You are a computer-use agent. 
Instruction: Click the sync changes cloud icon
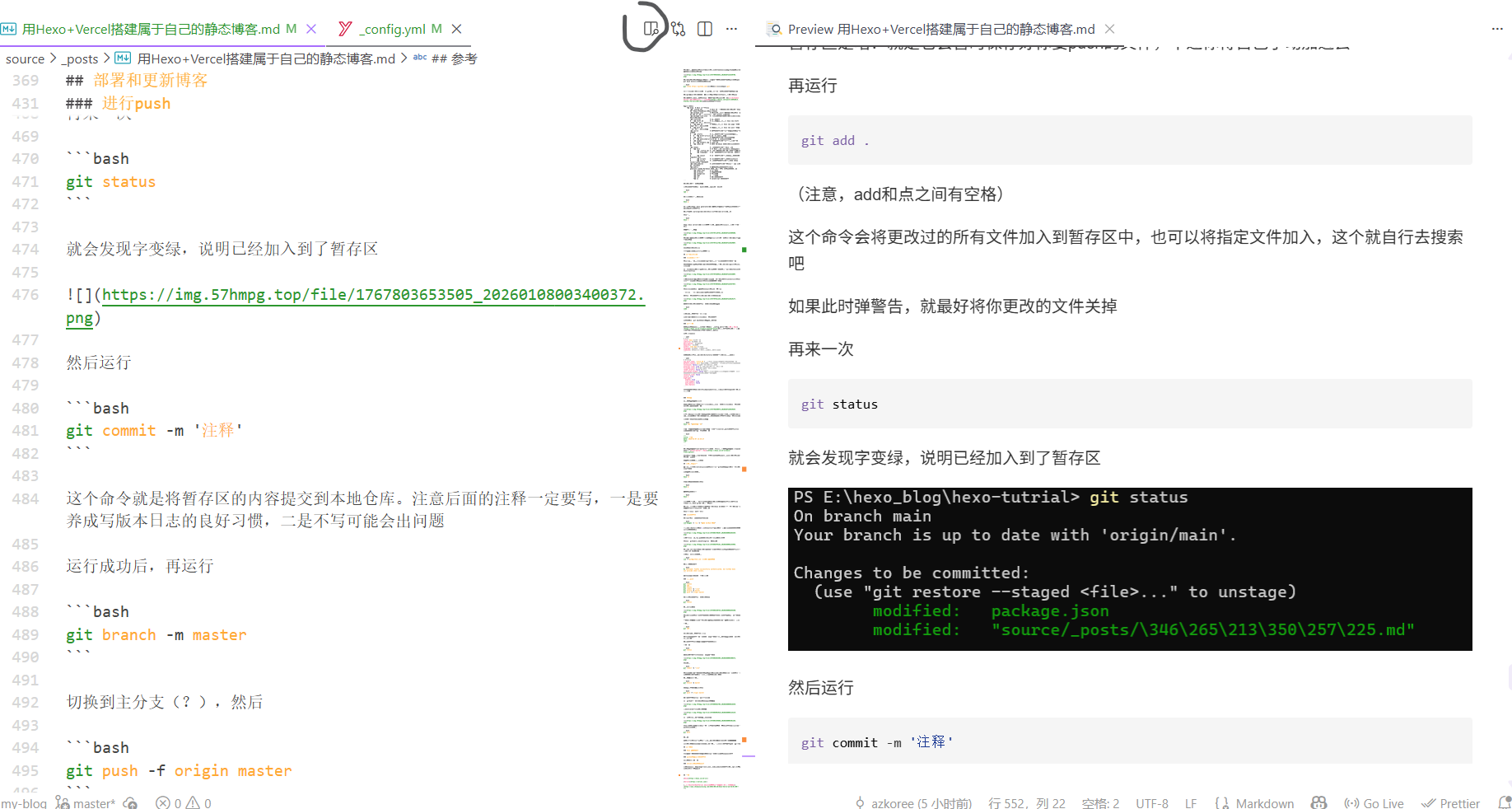(130, 802)
